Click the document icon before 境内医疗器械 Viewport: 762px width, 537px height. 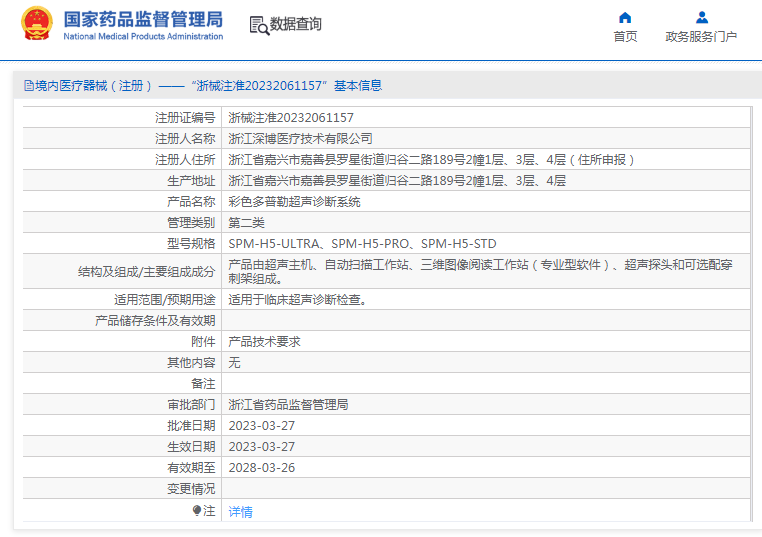pyautogui.click(x=29, y=86)
